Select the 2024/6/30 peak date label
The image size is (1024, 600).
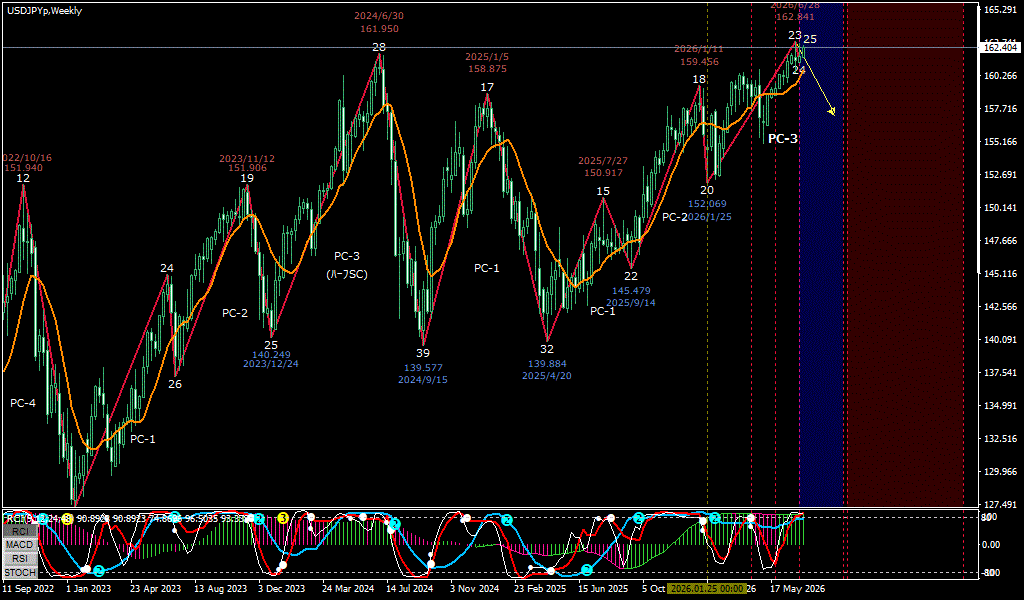tap(379, 16)
